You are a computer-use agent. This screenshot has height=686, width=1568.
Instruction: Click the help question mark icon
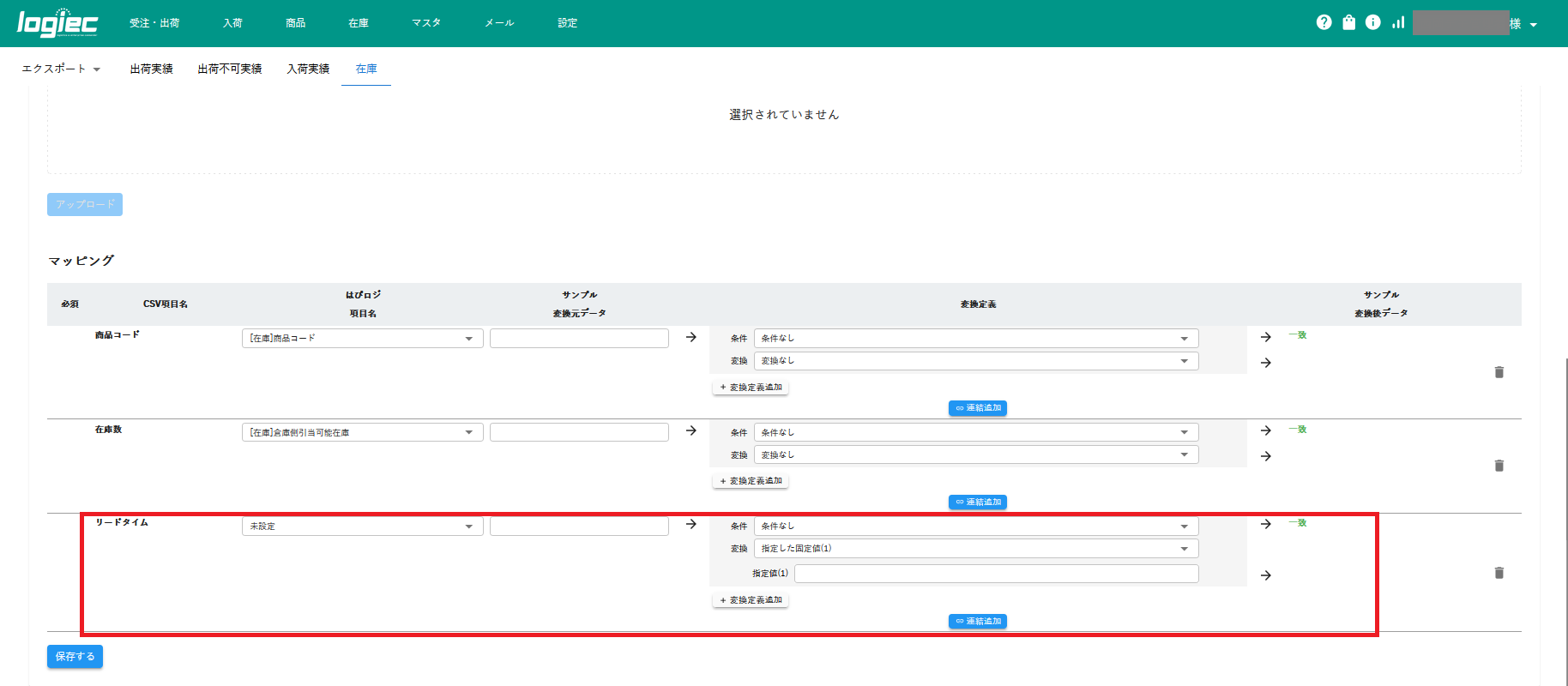pos(1324,22)
